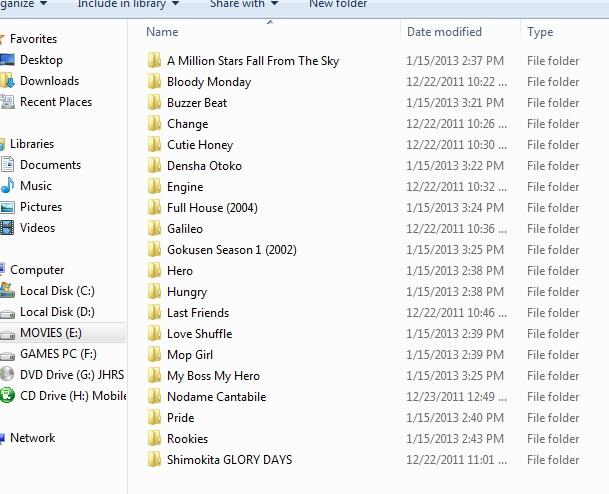Image resolution: width=609 pixels, height=494 pixels.
Task: Click the Videos library film icon
Action: (7, 228)
